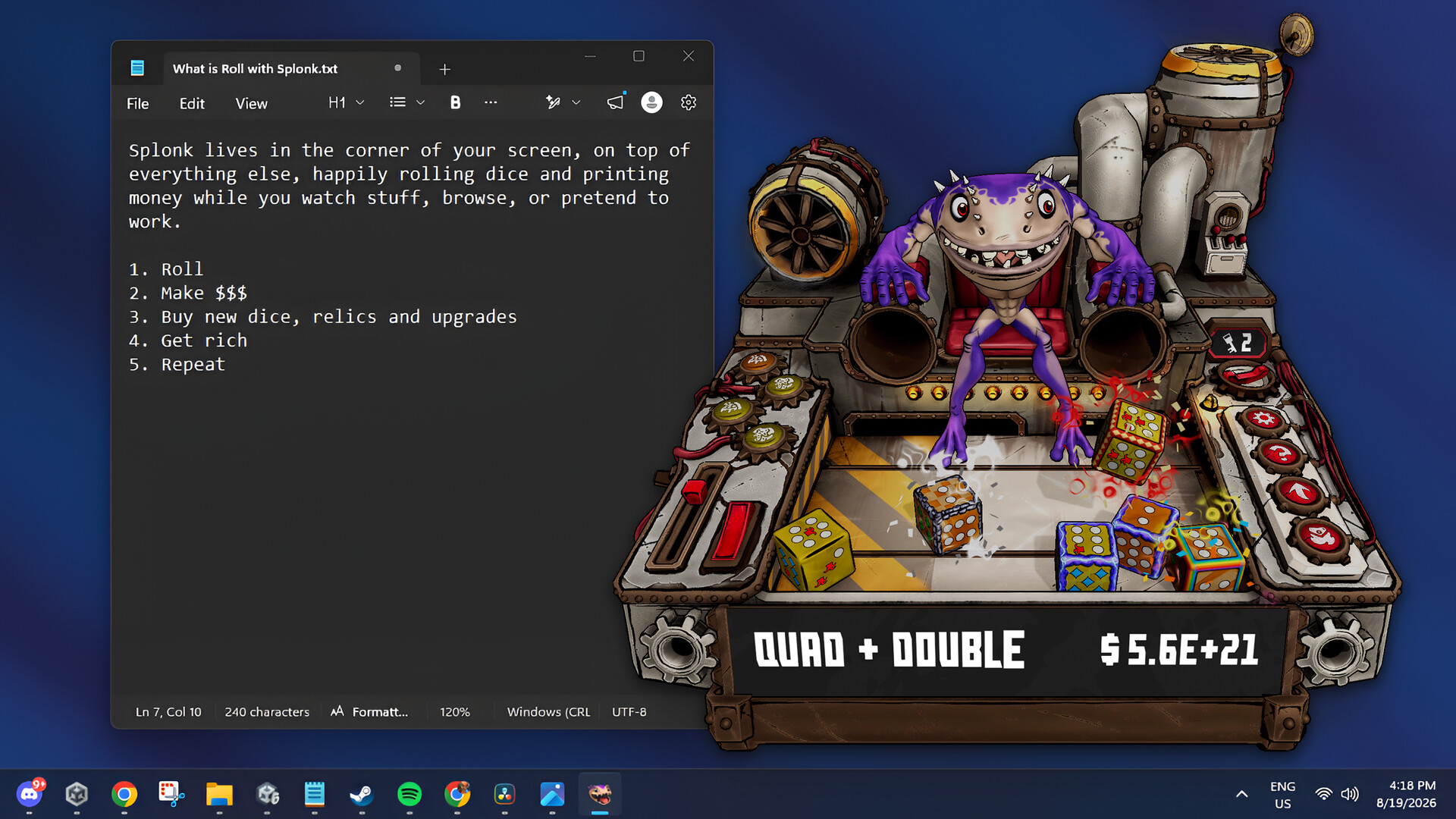
Task: Open the View menu in Notepad
Action: pyautogui.click(x=251, y=103)
